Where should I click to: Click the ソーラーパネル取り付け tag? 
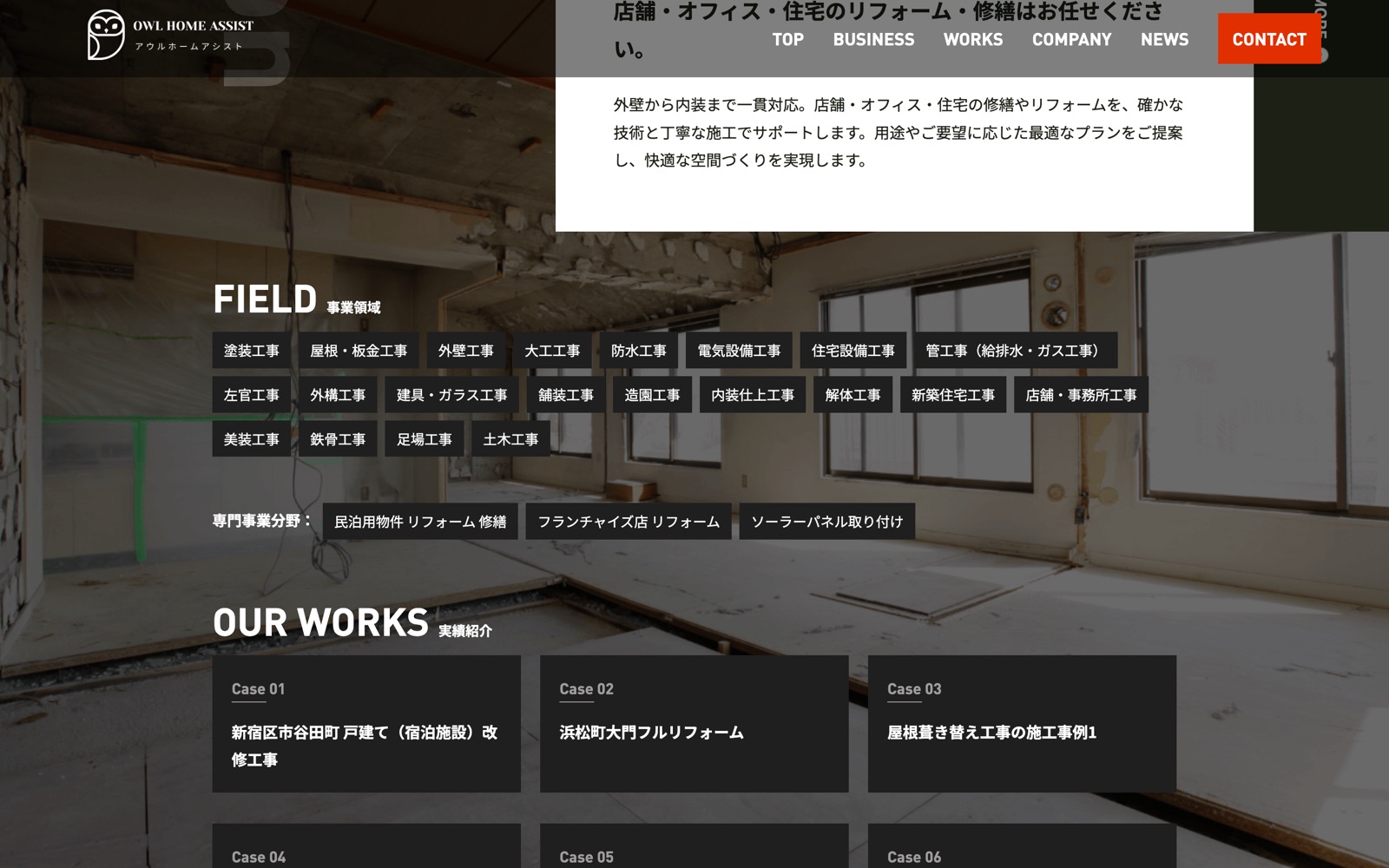tap(827, 522)
